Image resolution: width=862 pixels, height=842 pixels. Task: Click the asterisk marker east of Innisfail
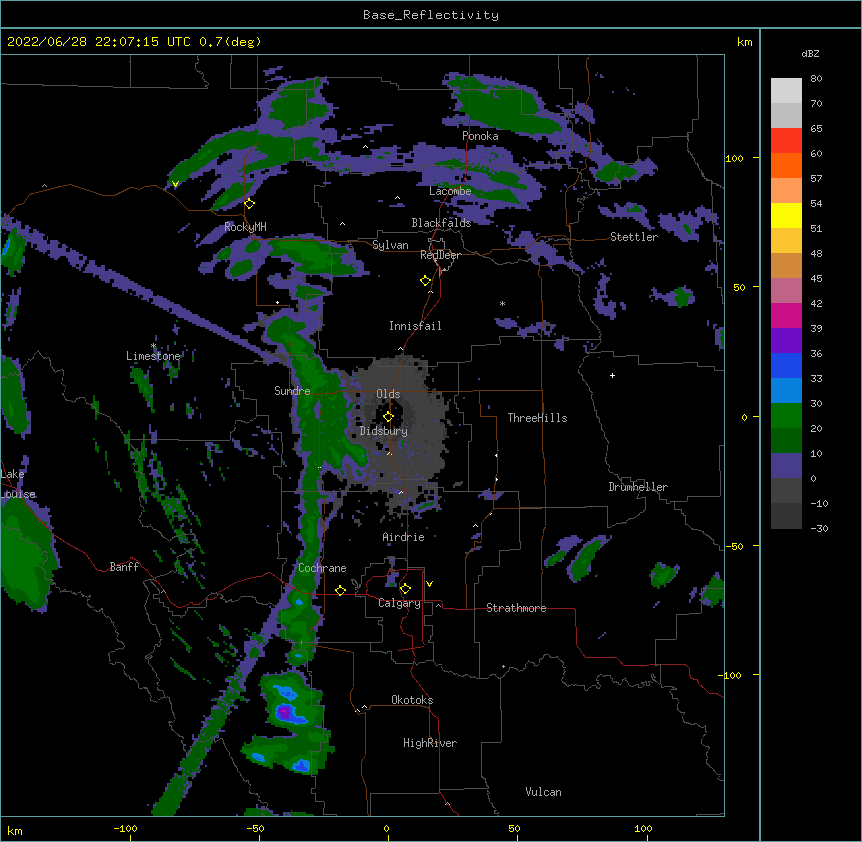(502, 304)
